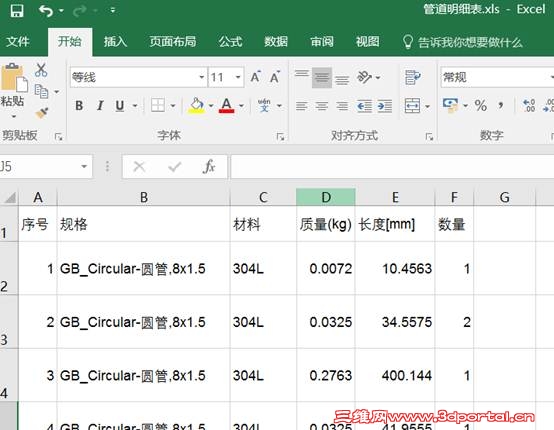Open the 文件 menu
The height and width of the screenshot is (430, 554).
pyautogui.click(x=18, y=42)
